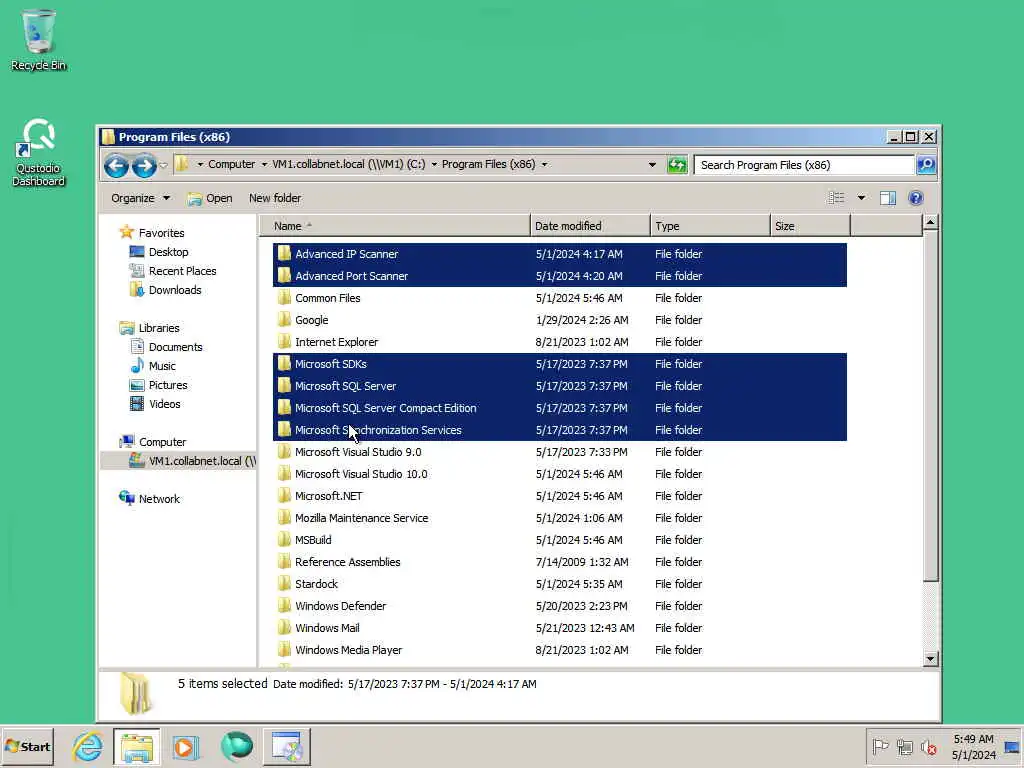Create a New folder from toolbar
The width and height of the screenshot is (1024, 768).
(275, 198)
